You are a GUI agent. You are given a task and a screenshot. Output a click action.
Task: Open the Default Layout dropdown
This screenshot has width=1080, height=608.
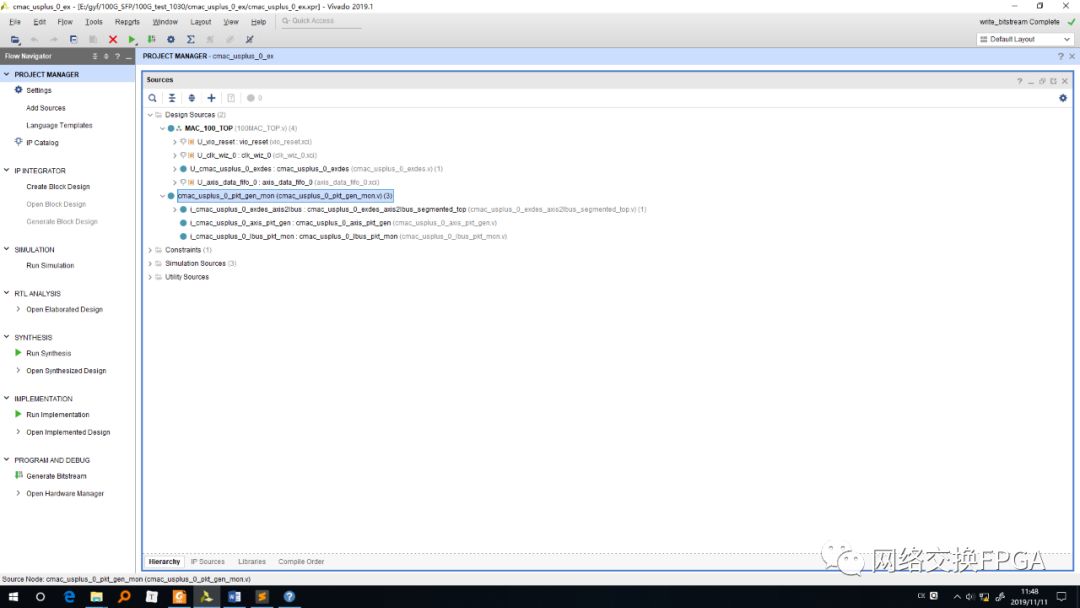1023,39
